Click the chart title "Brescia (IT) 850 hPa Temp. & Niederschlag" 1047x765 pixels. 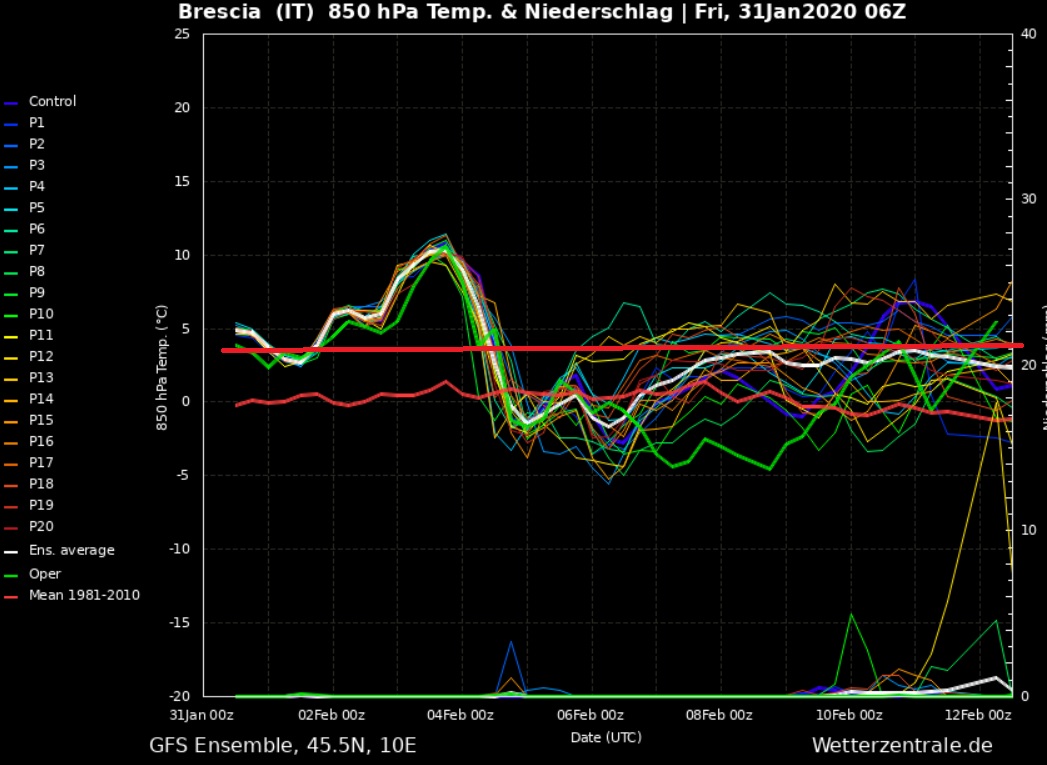425,12
